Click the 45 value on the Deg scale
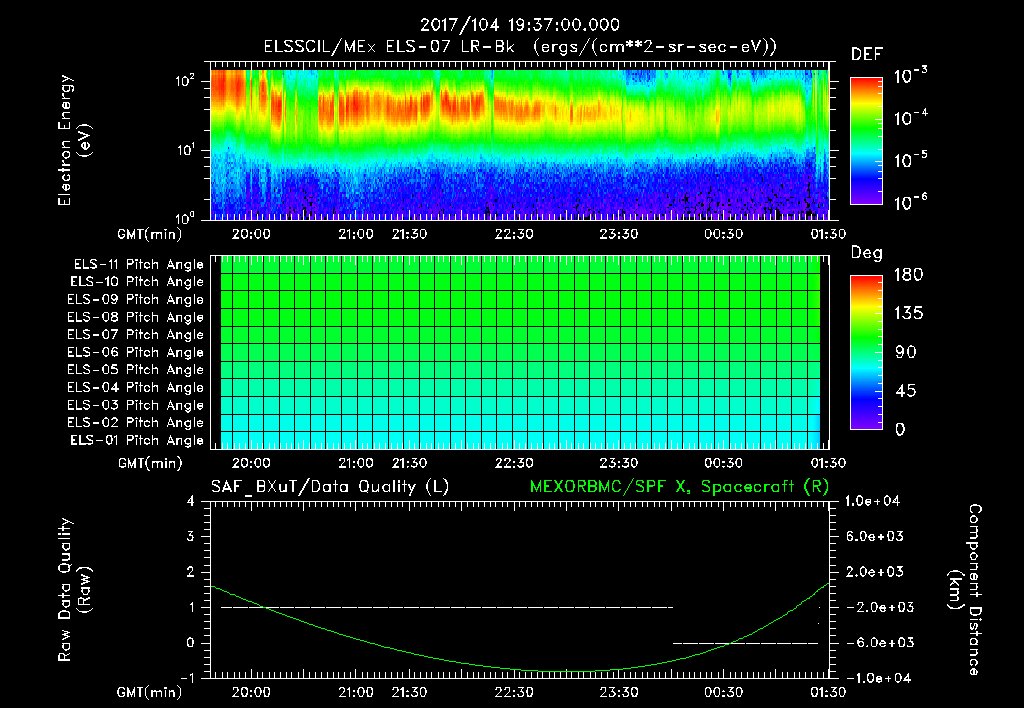Viewport: 1024px width, 708px height. pos(908,391)
